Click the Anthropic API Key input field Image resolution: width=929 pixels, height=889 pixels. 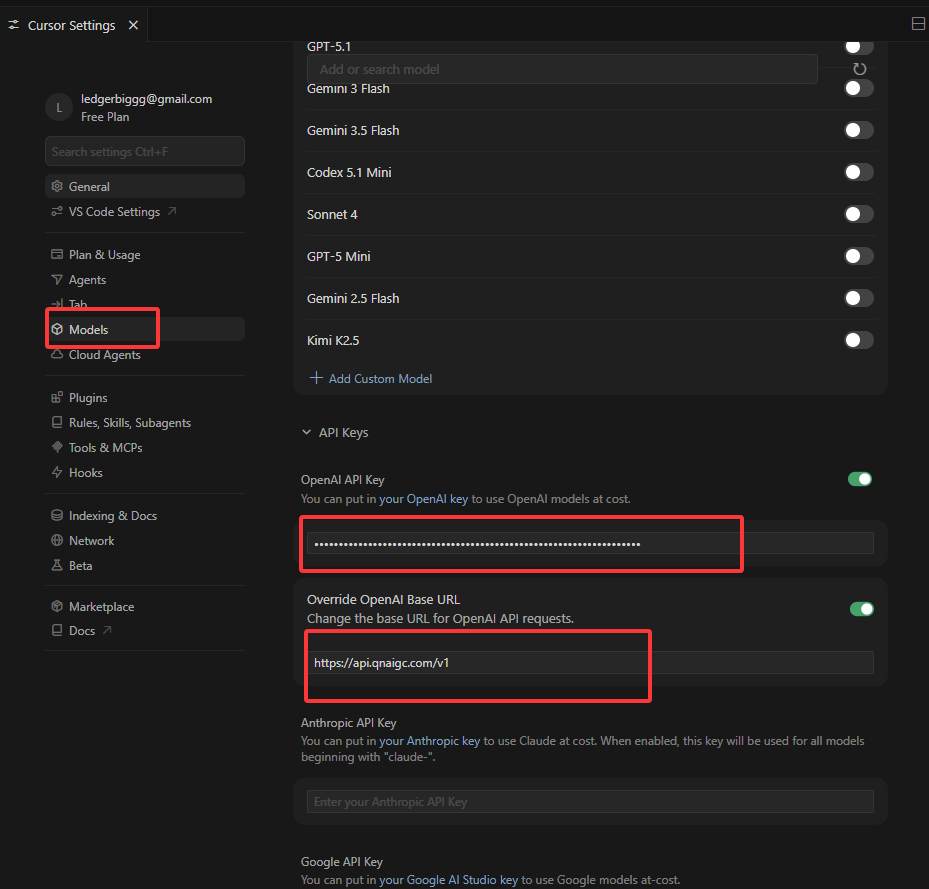pos(590,801)
